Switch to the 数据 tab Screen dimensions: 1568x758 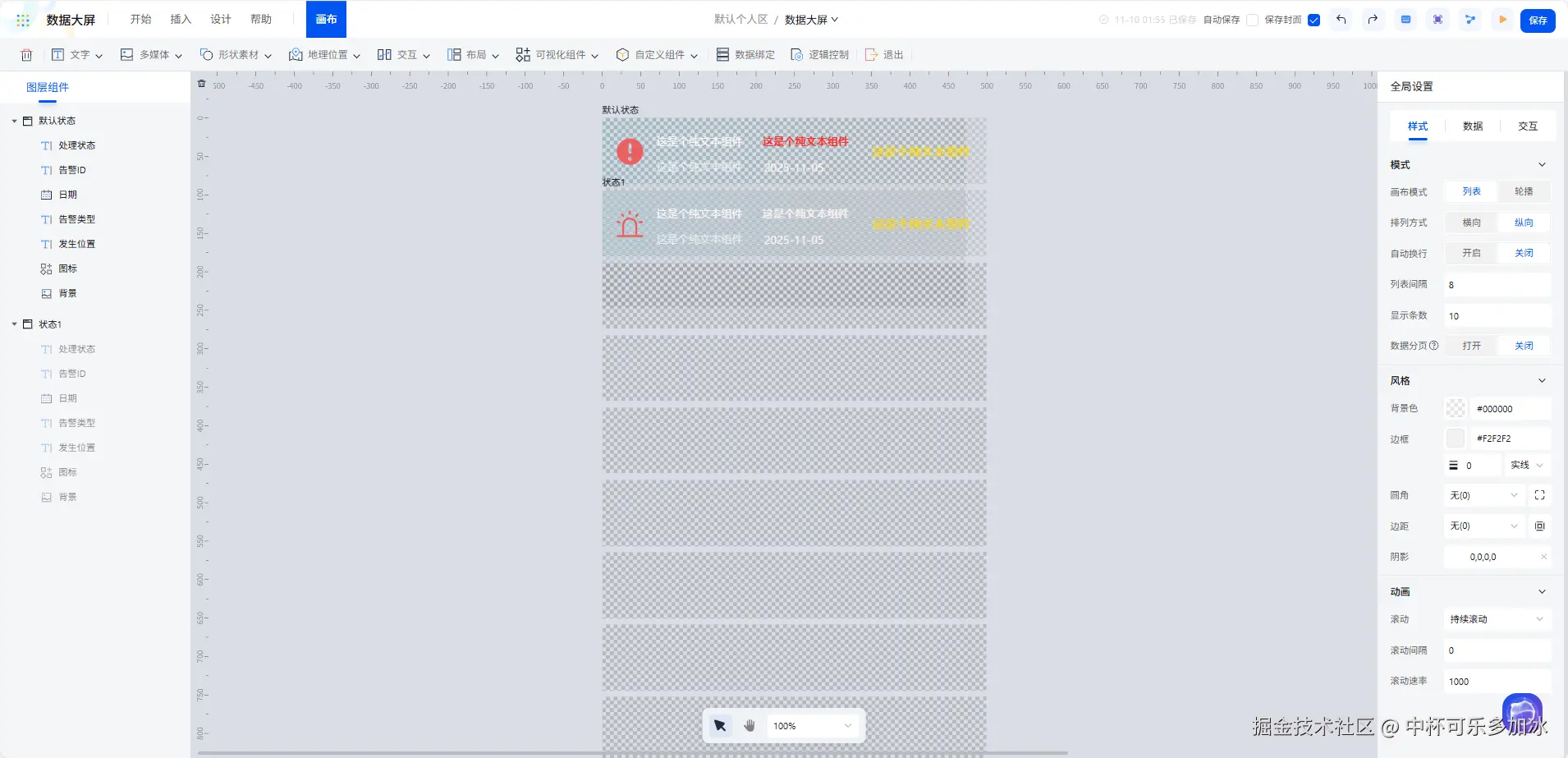[1473, 126]
